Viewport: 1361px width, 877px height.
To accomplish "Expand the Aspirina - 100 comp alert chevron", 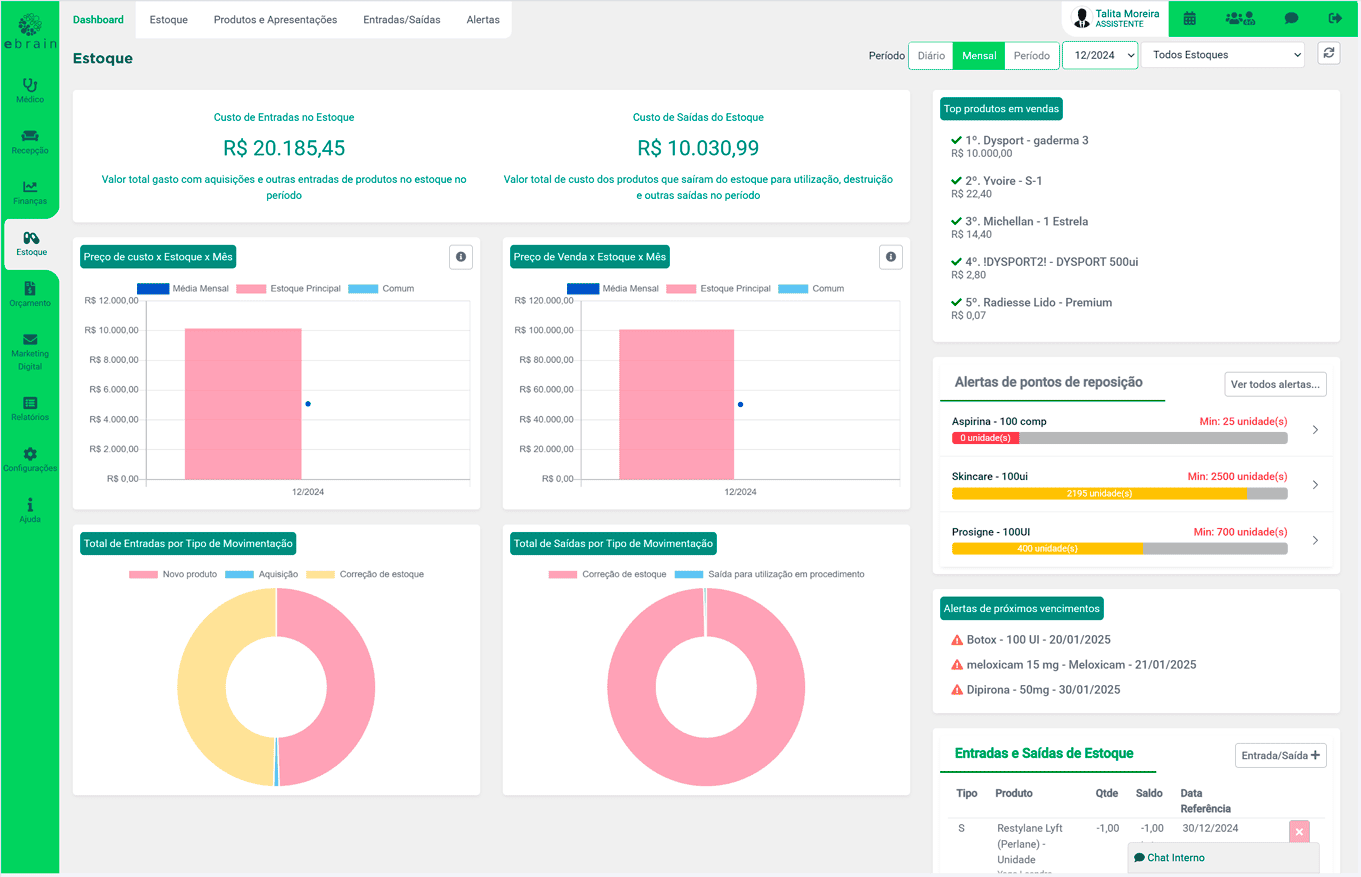I will click(x=1315, y=430).
